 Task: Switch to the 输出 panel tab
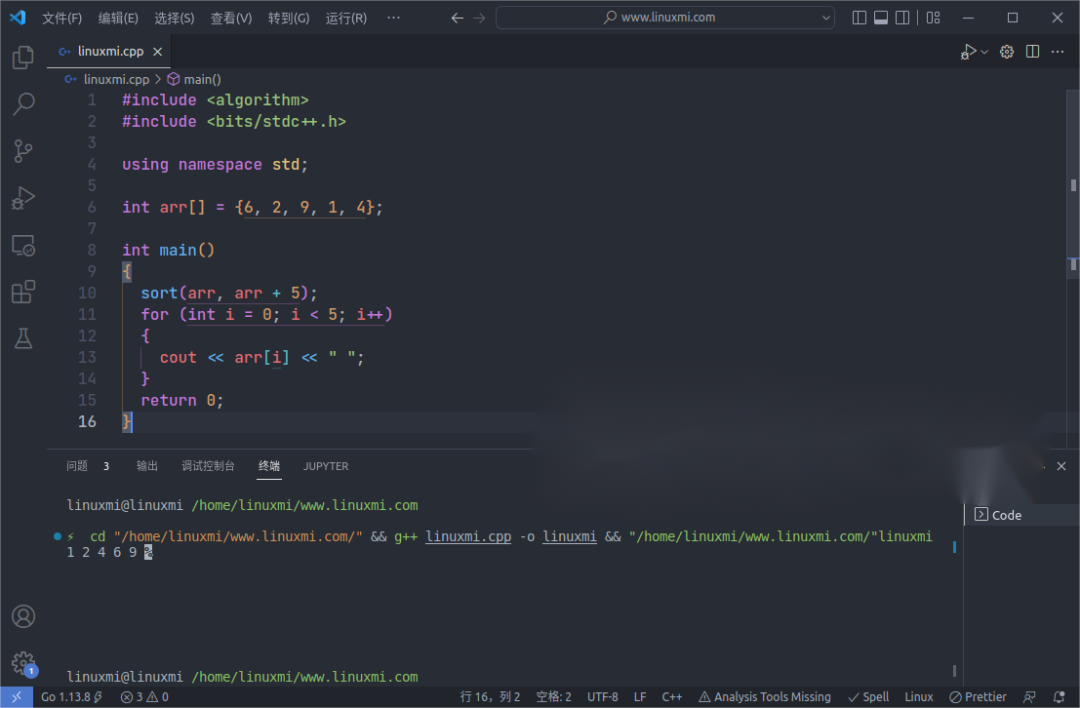pyautogui.click(x=147, y=466)
